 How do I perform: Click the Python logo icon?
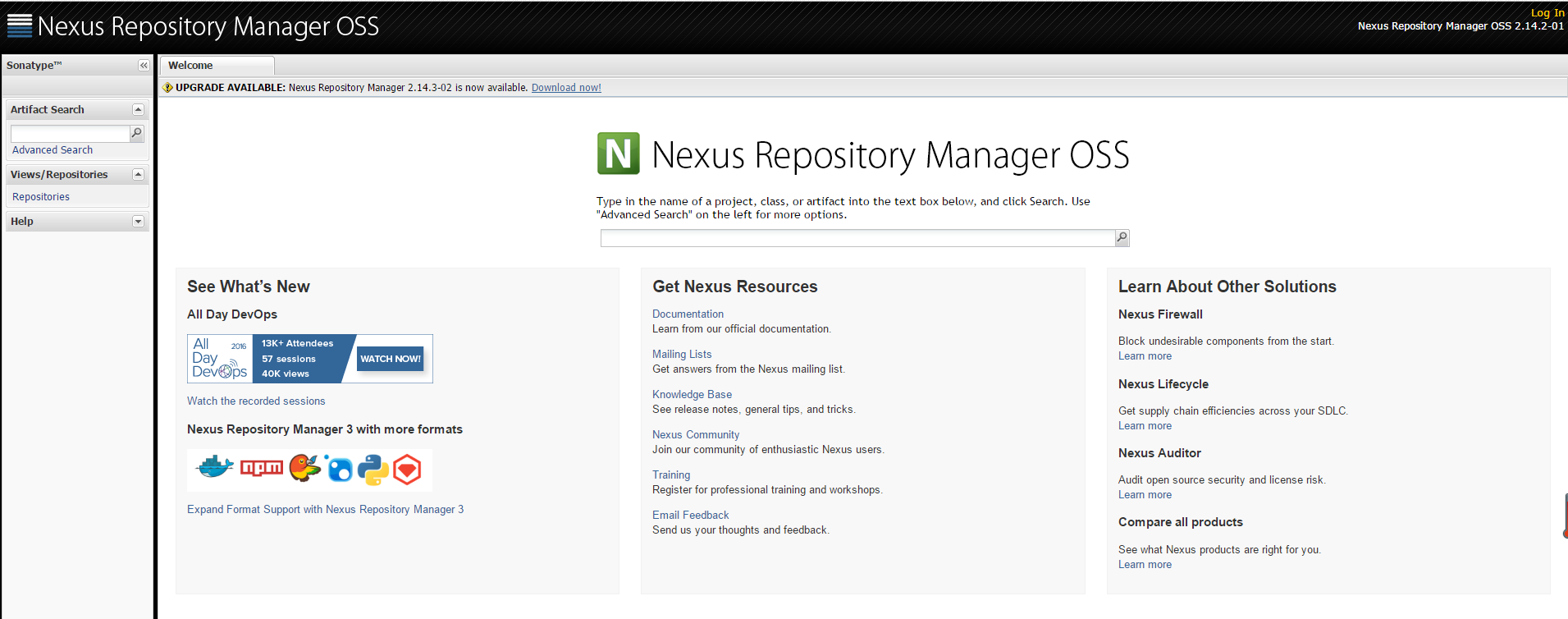373,469
